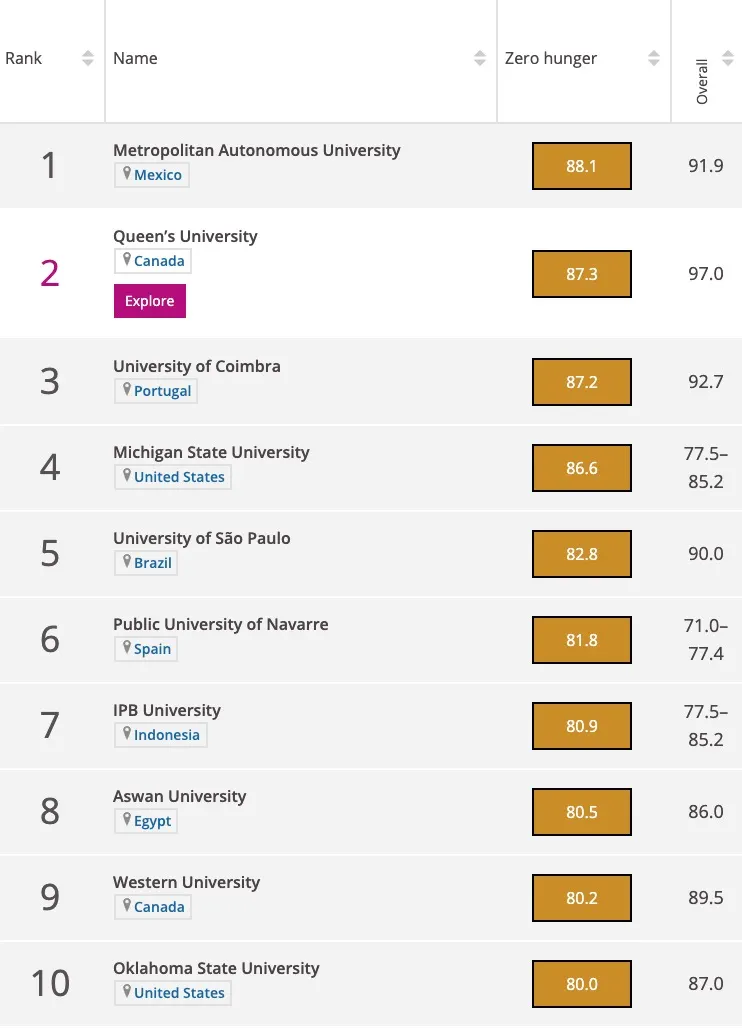The width and height of the screenshot is (742, 1028).
Task: Open Canada link under Western University
Action: (159, 907)
